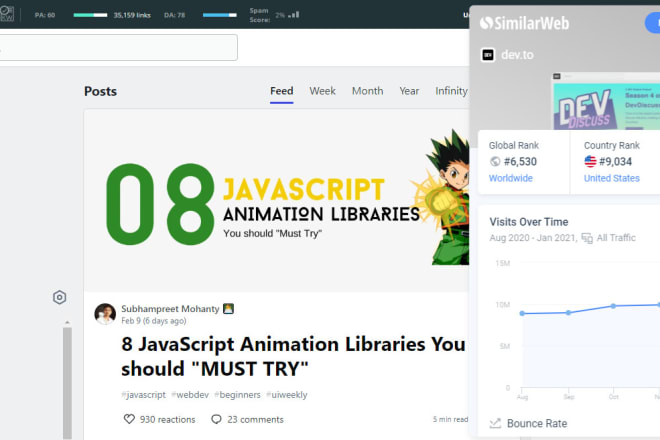660x440 pixels.
Task: Click Subhampreet Mohanty's avatar
Action: pos(105,314)
